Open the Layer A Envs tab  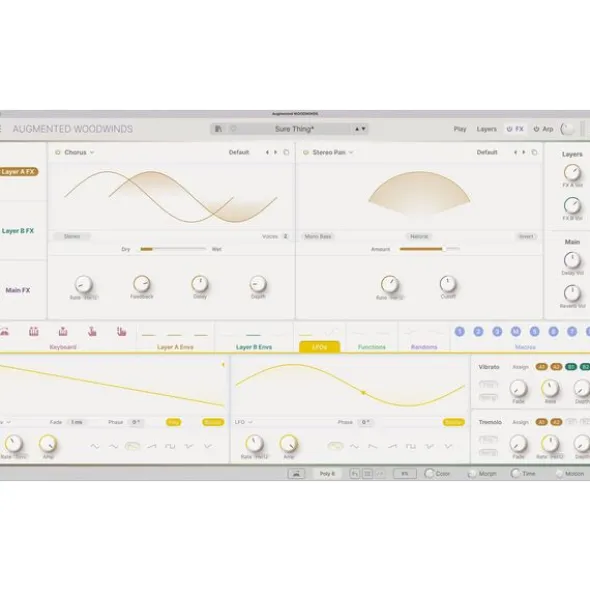(175, 347)
